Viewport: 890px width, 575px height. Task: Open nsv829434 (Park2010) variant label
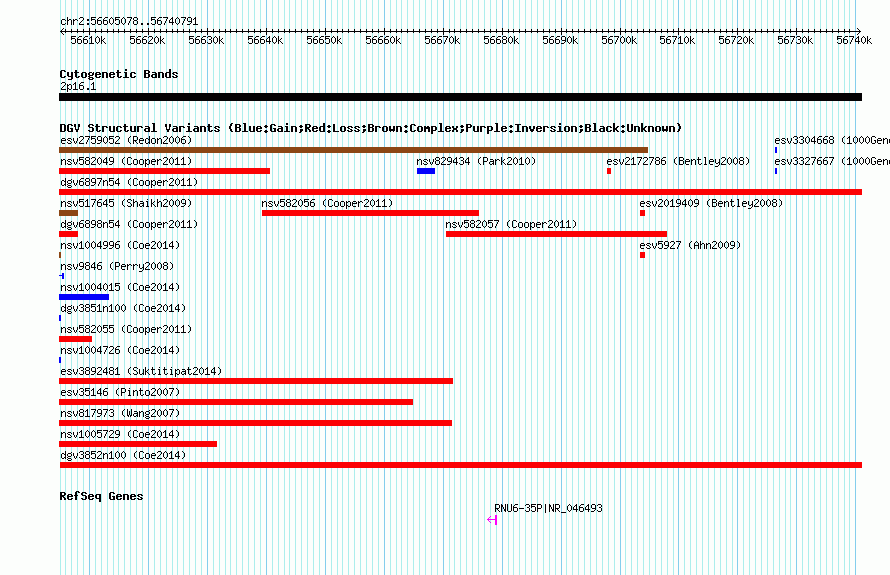click(x=476, y=161)
